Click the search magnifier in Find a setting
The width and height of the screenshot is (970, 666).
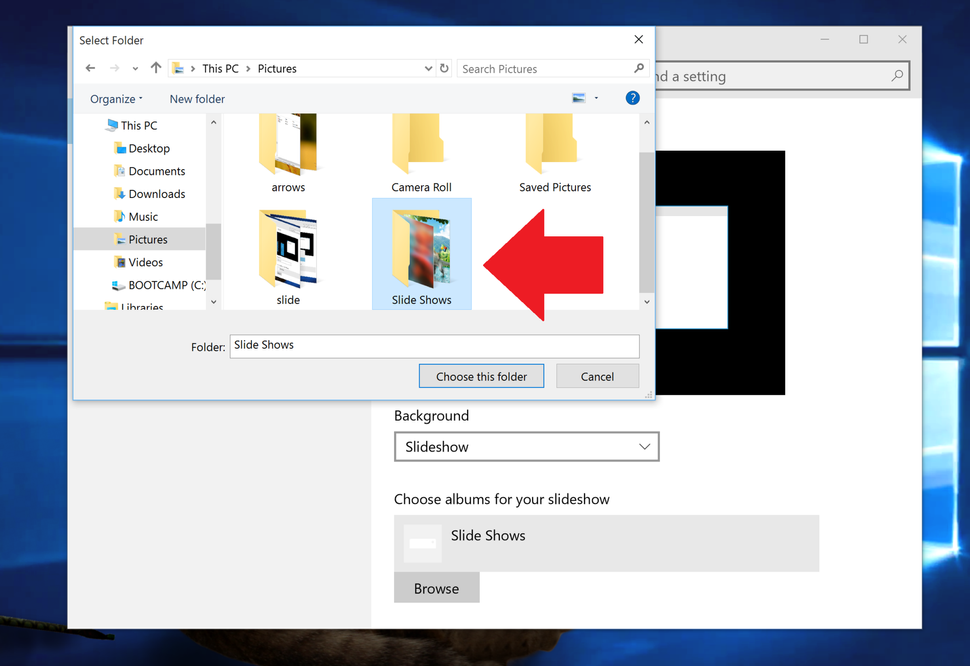click(x=897, y=75)
